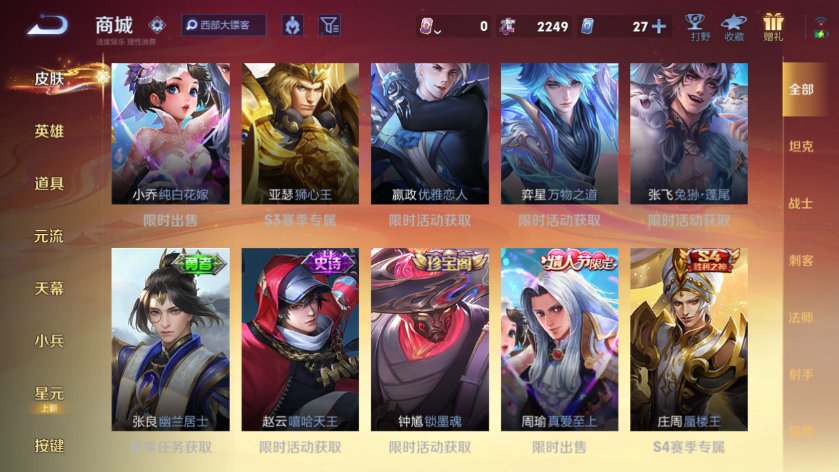This screenshot has width=839, height=472.
Task: Switch to the 道具 sidebar tab
Action: coord(49,183)
